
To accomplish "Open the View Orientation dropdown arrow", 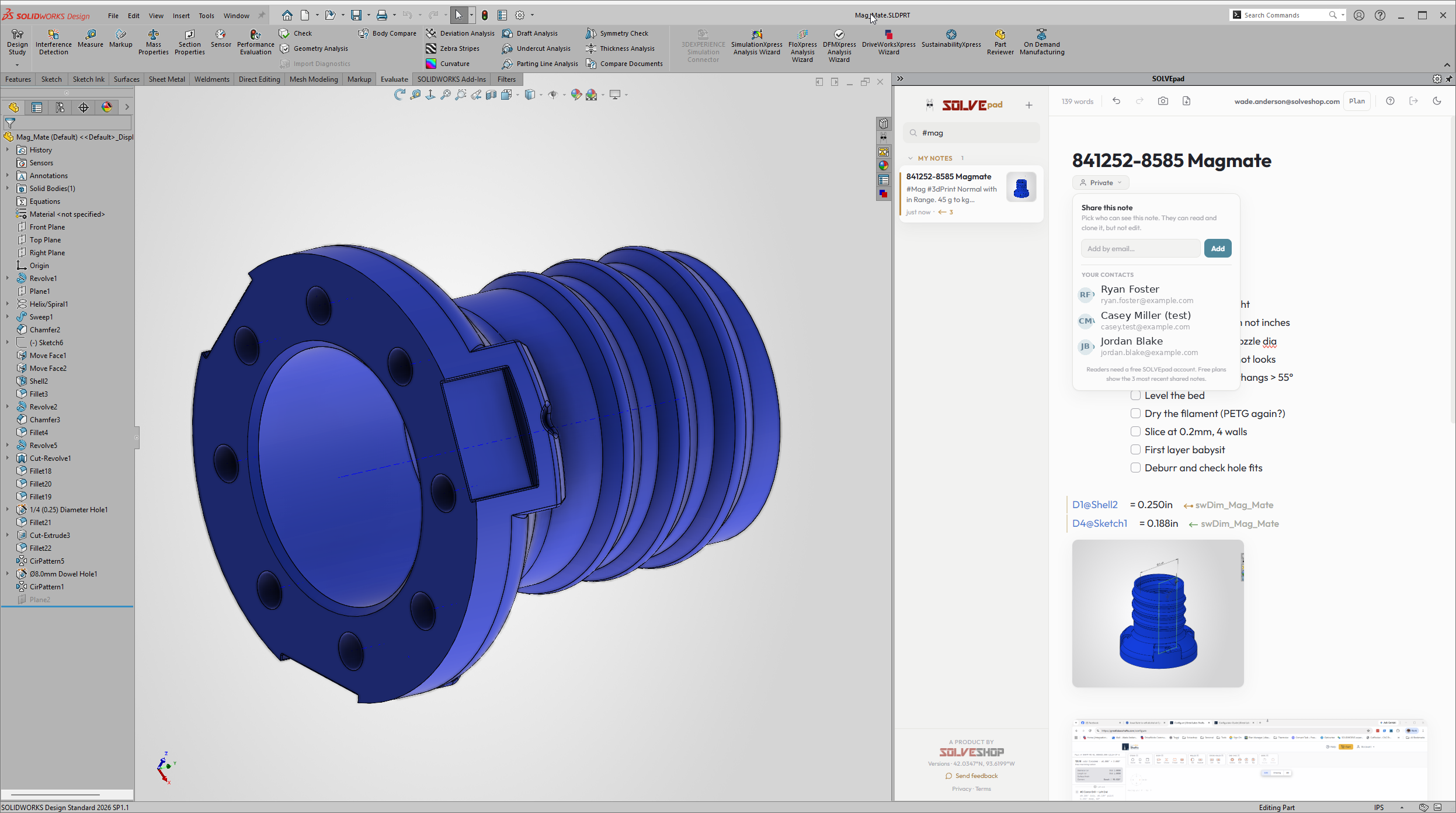I will coord(517,95).
